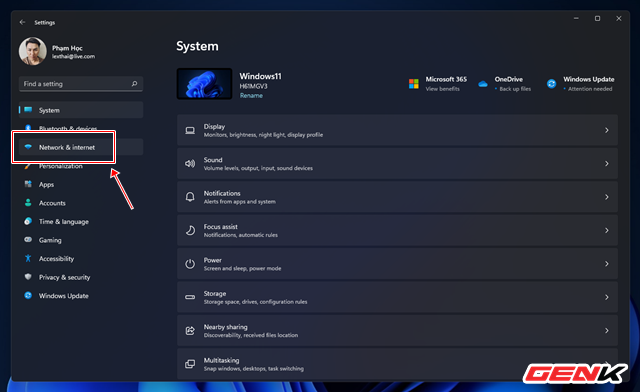Click the Rename link under Windows11
This screenshot has height=392, width=640.
[x=251, y=96]
